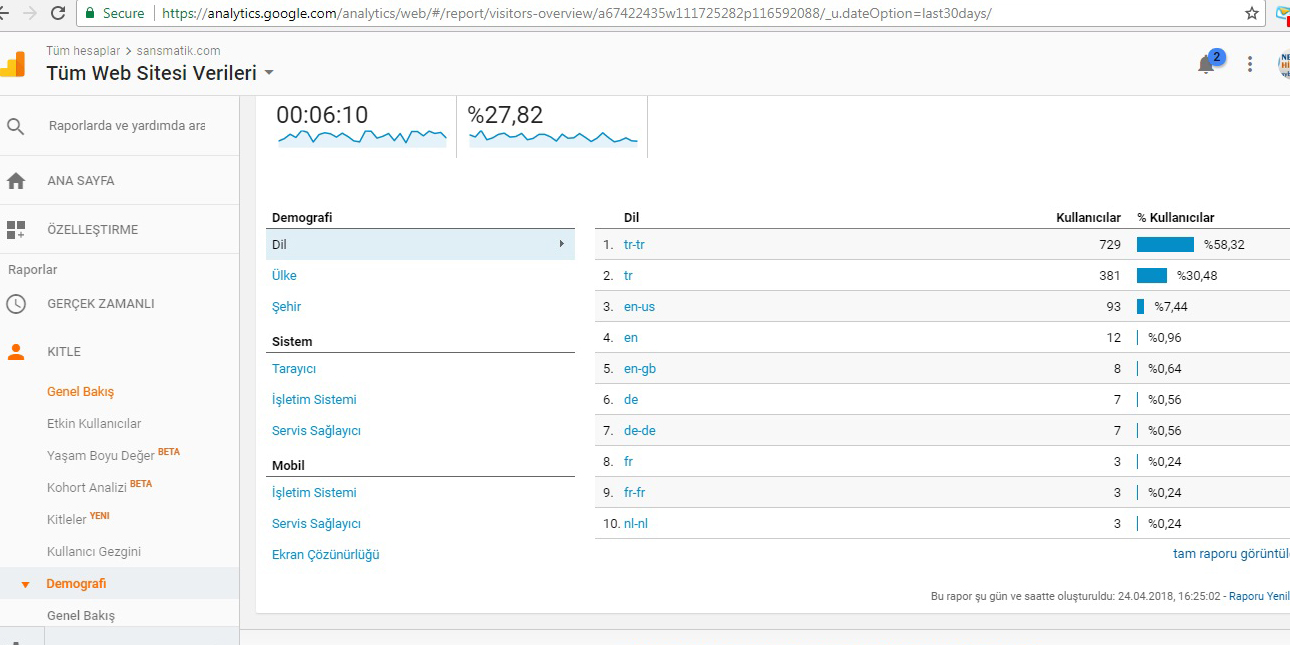
Task: Click the Ekran Çözünürlüğü mobile link
Action: point(326,555)
